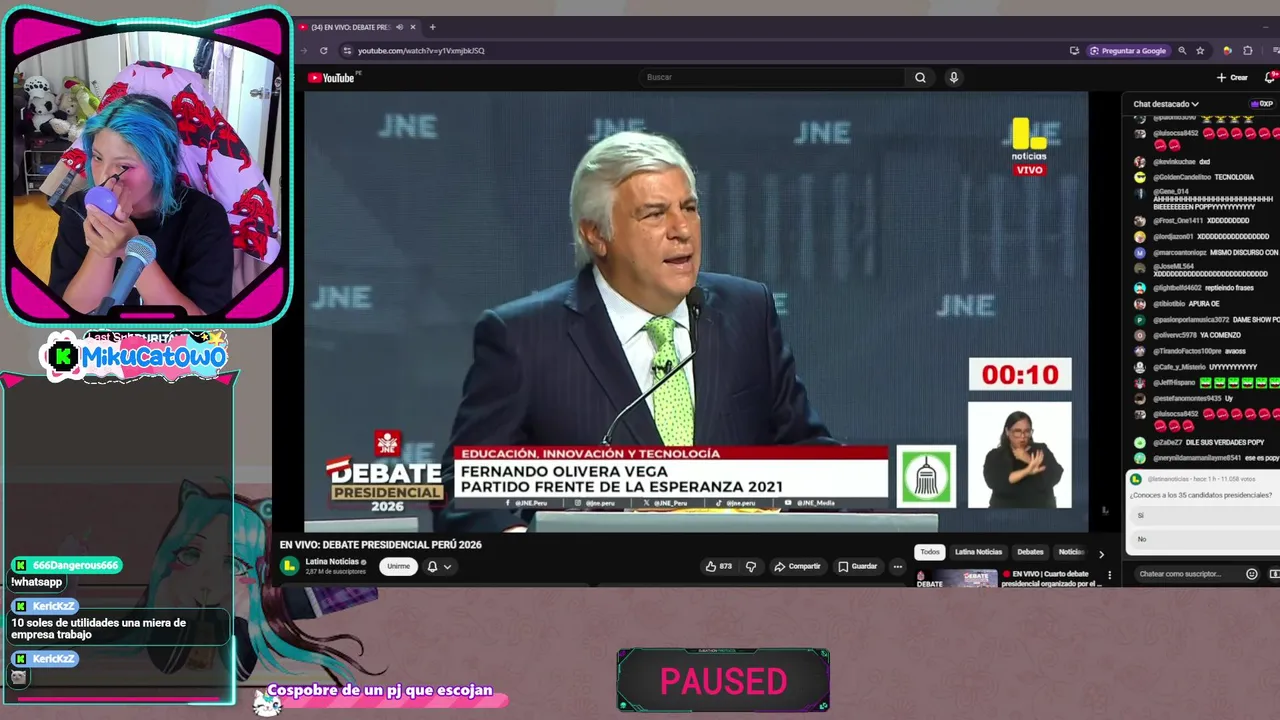Screen dimensions: 1280x720
Task: Reload the page with the browser refresh icon
Action: coord(323,50)
